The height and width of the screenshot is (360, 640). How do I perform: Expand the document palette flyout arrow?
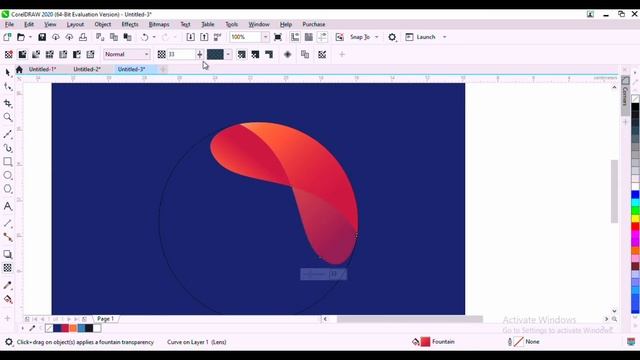click(22, 328)
